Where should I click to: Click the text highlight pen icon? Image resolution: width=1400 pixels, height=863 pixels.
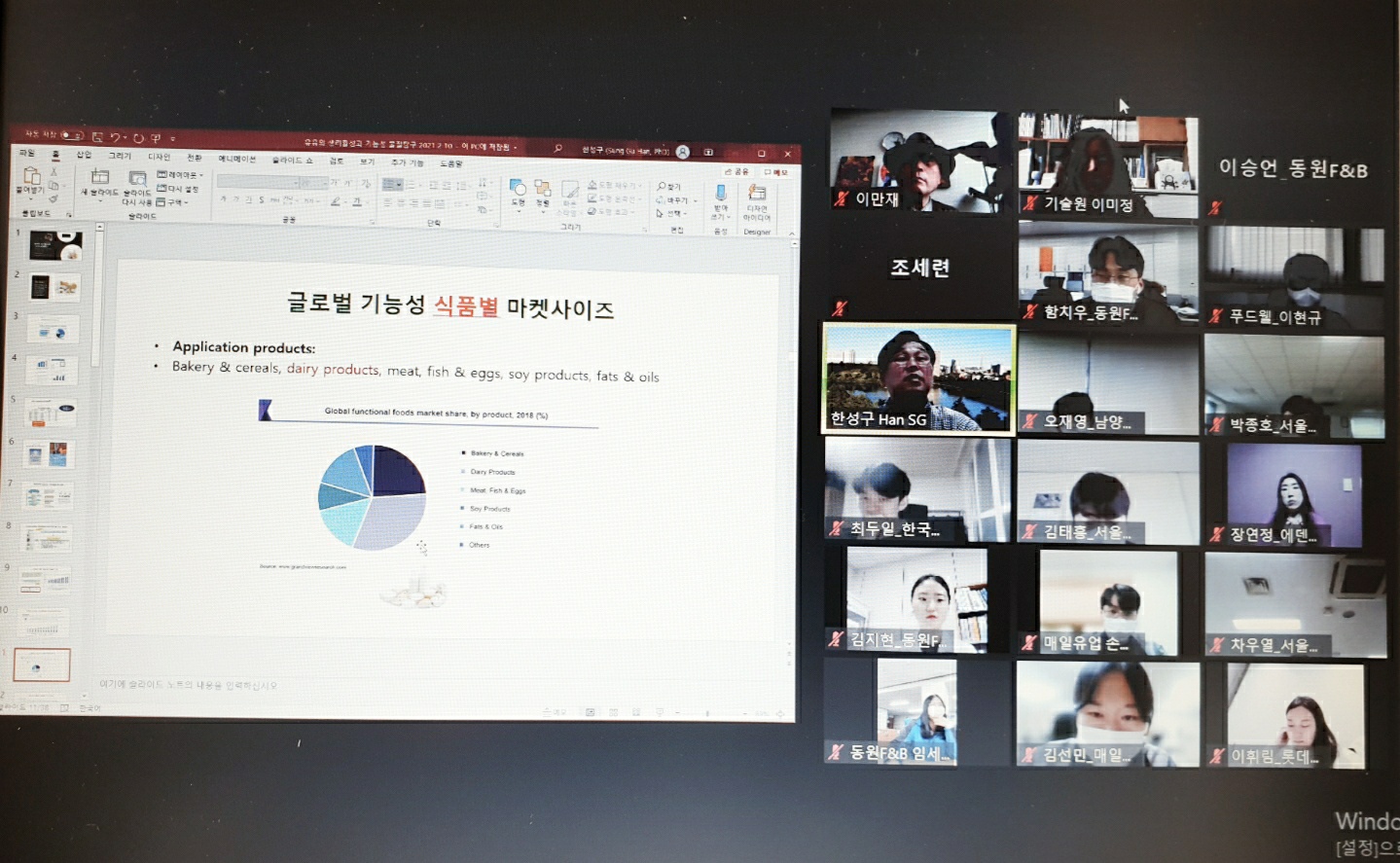click(335, 201)
